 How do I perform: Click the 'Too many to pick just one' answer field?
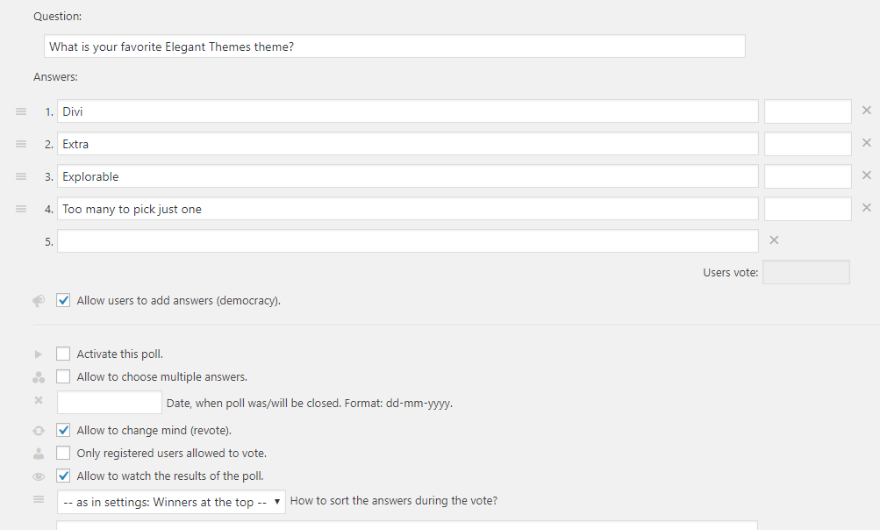(407, 209)
